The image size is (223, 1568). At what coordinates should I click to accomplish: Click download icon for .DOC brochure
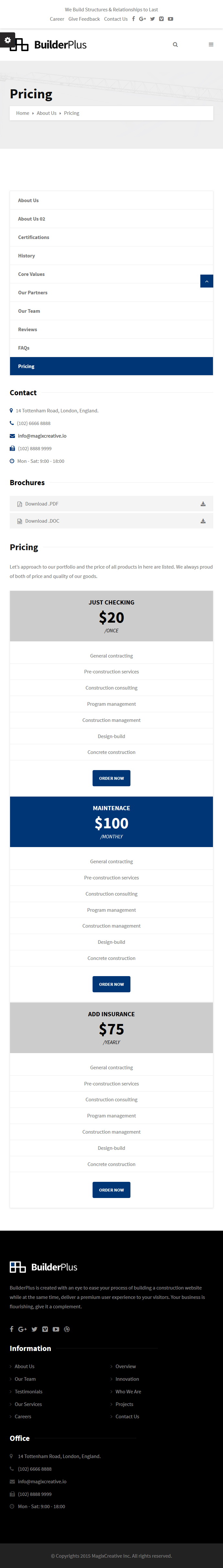coord(203,521)
